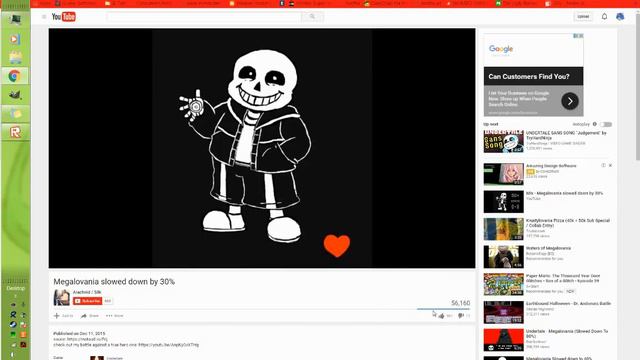The width and height of the screenshot is (640, 360).
Task: Click the search magnifier button
Action: tap(312, 17)
